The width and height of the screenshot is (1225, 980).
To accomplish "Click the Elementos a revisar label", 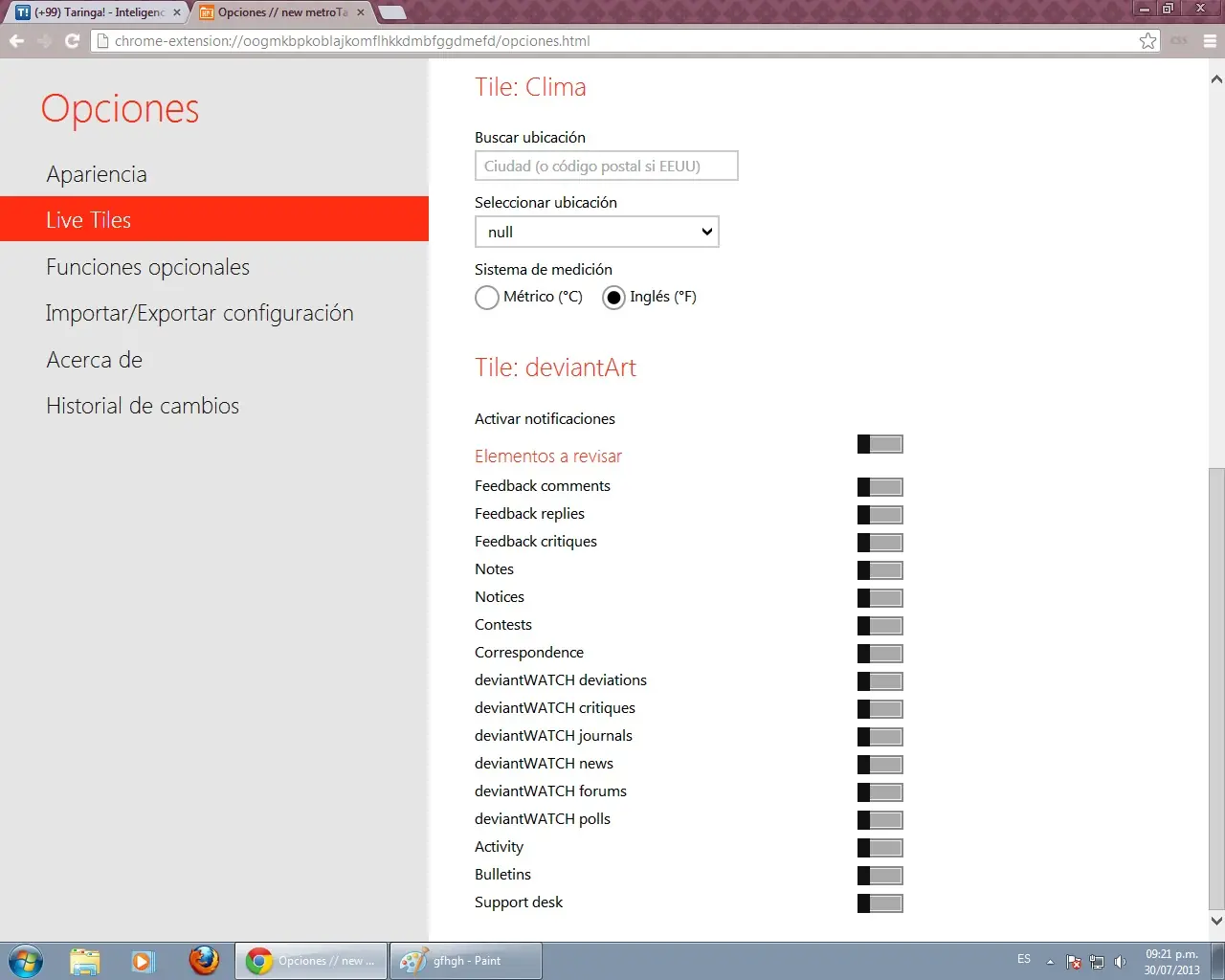I will 548,457.
